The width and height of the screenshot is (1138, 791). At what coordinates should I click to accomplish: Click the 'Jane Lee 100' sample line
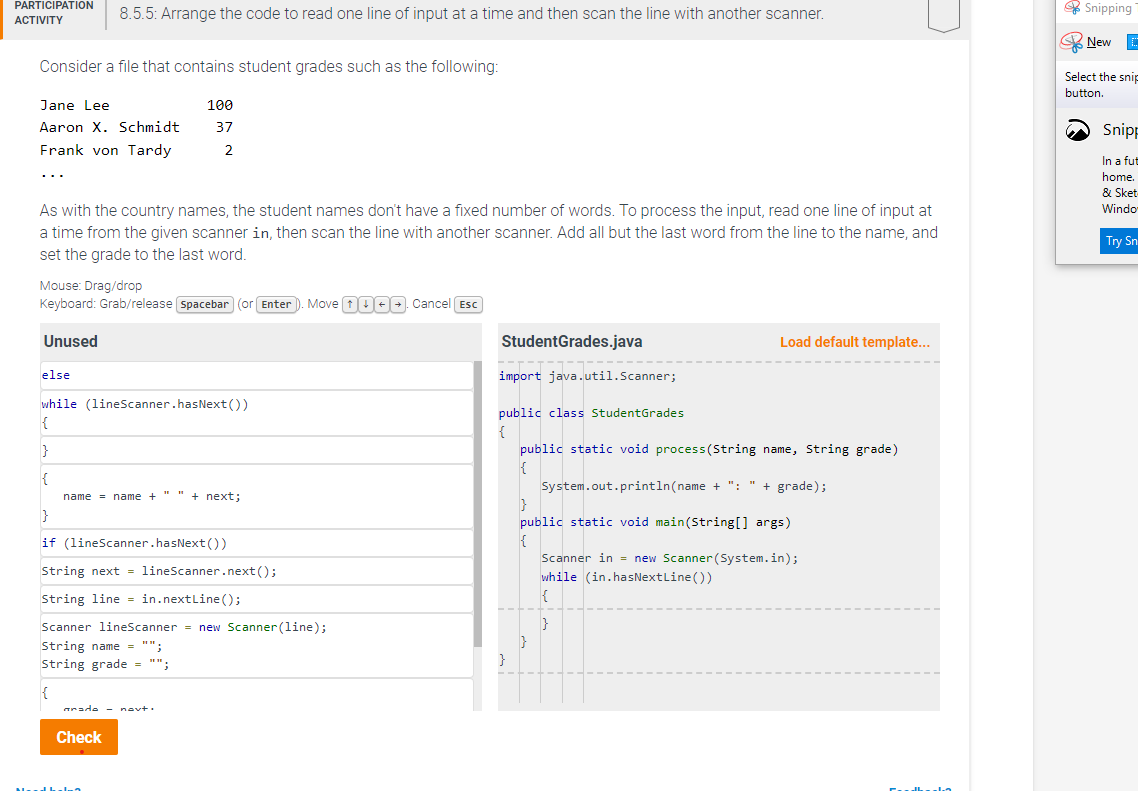pyautogui.click(x=136, y=105)
